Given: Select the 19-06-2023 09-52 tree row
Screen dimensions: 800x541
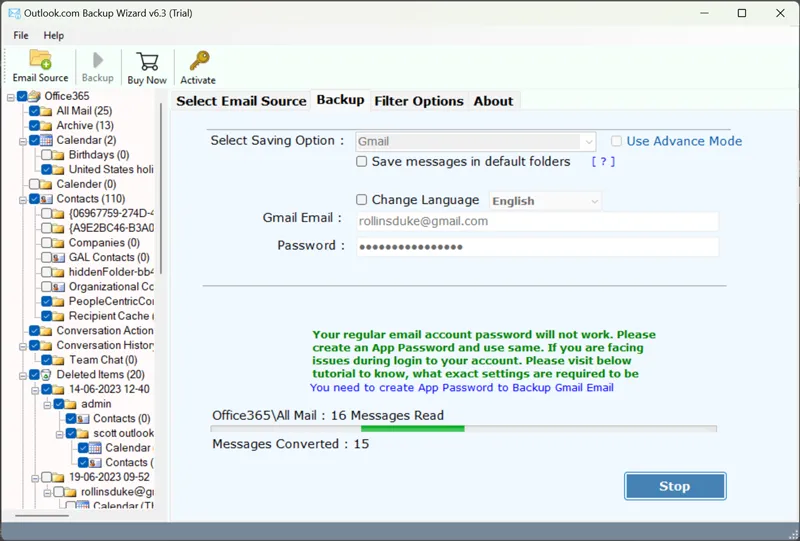Looking at the screenshot, I should (109, 477).
